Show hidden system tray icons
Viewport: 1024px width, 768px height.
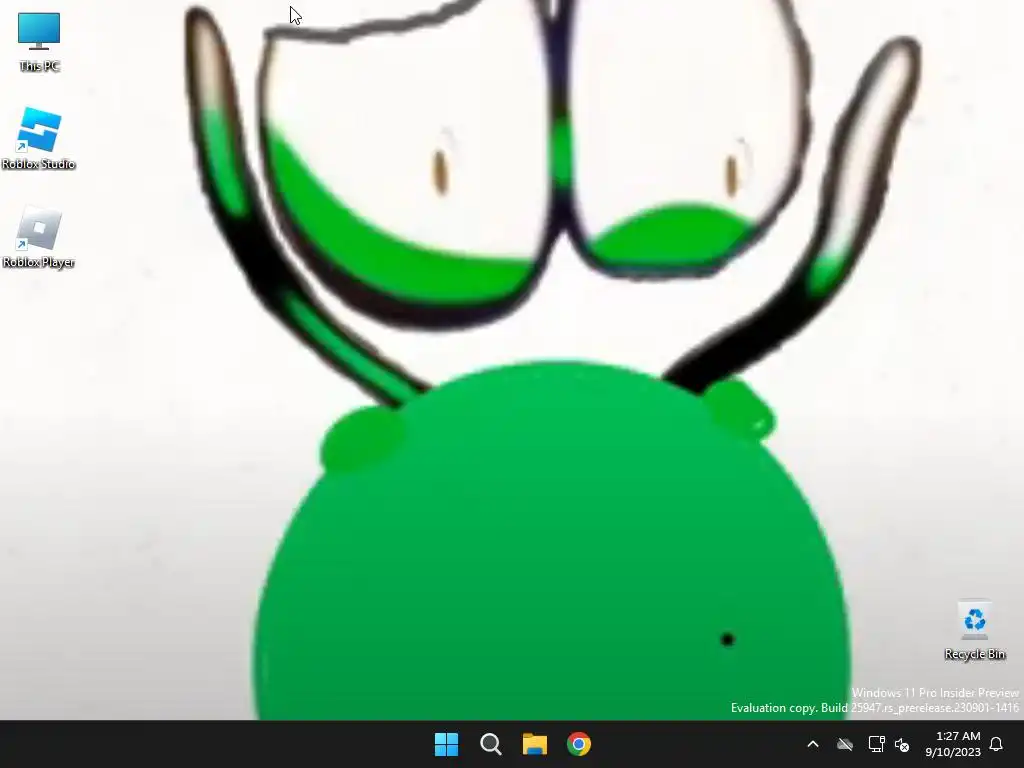coord(813,744)
